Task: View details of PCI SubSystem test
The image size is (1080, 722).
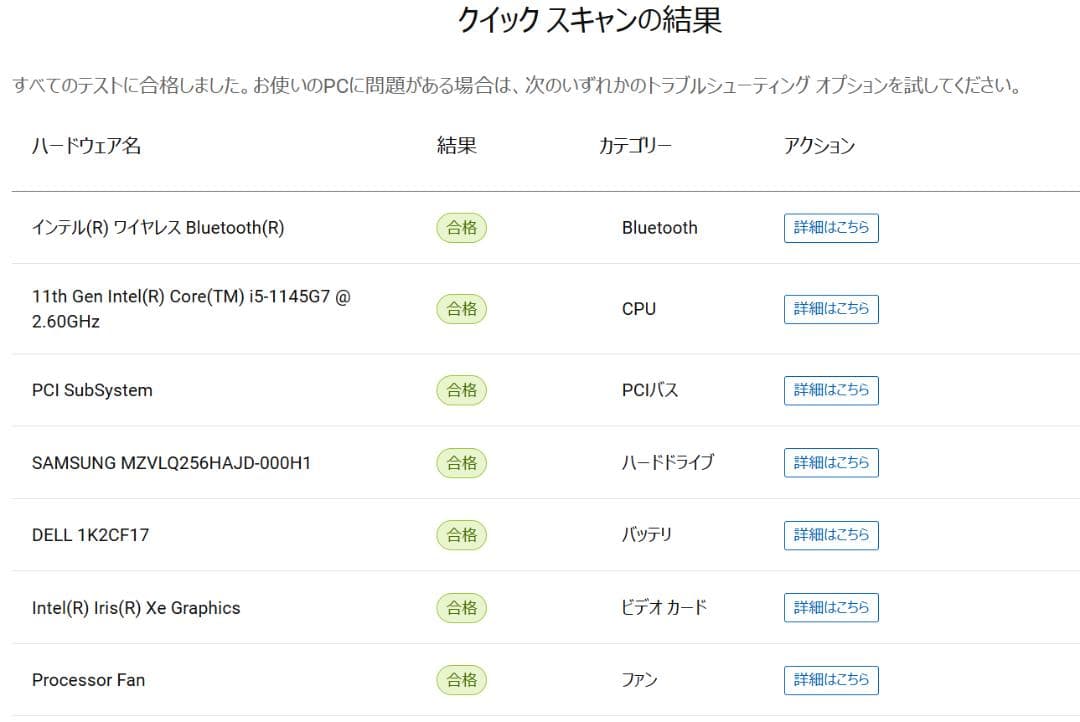Action: (831, 390)
